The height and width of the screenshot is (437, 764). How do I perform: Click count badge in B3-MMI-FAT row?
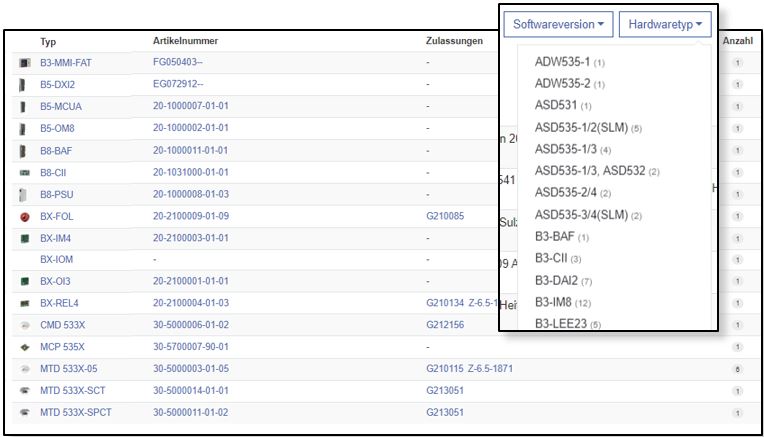(738, 63)
